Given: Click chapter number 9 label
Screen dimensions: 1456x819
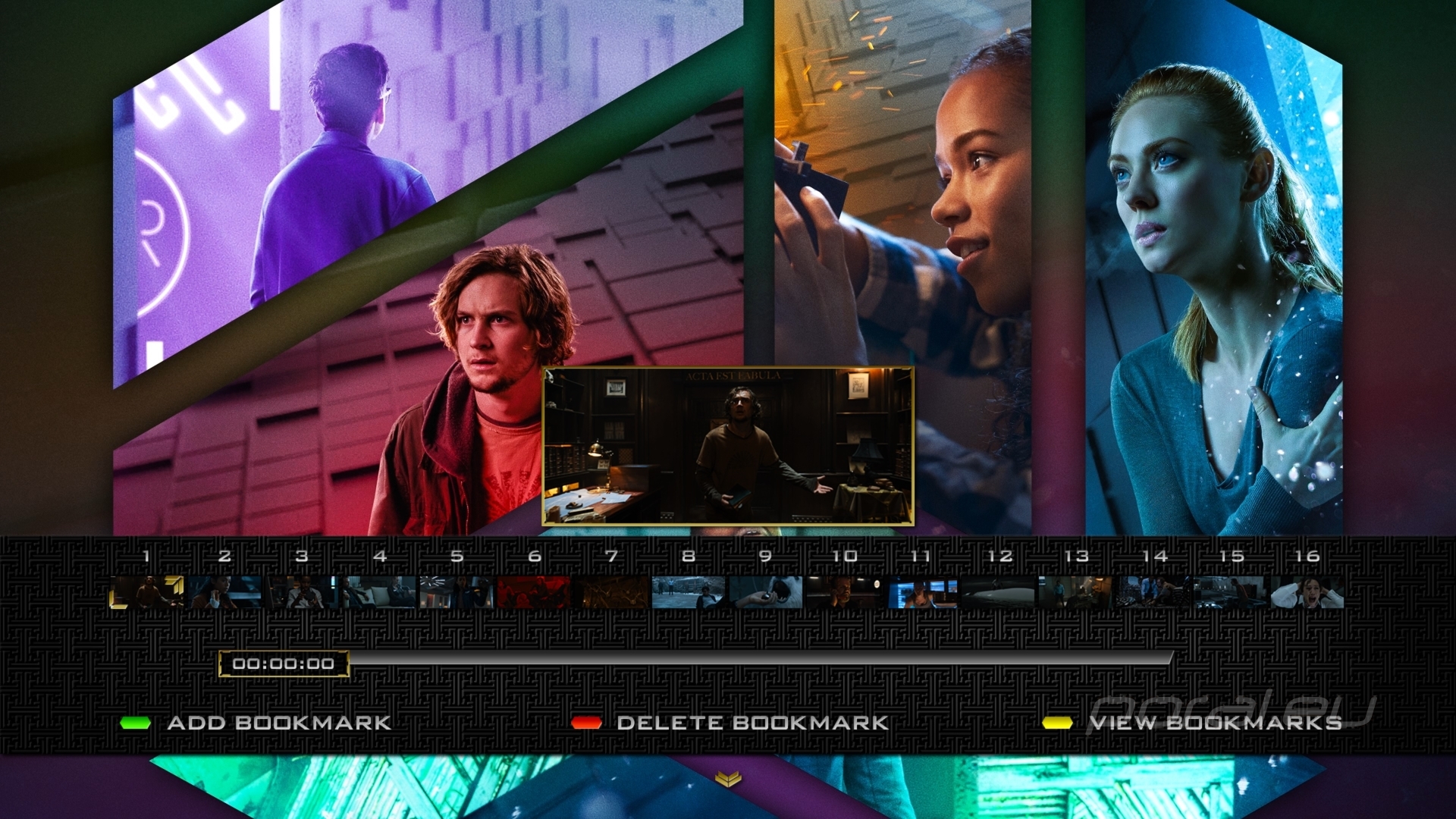Looking at the screenshot, I should pos(766,557).
